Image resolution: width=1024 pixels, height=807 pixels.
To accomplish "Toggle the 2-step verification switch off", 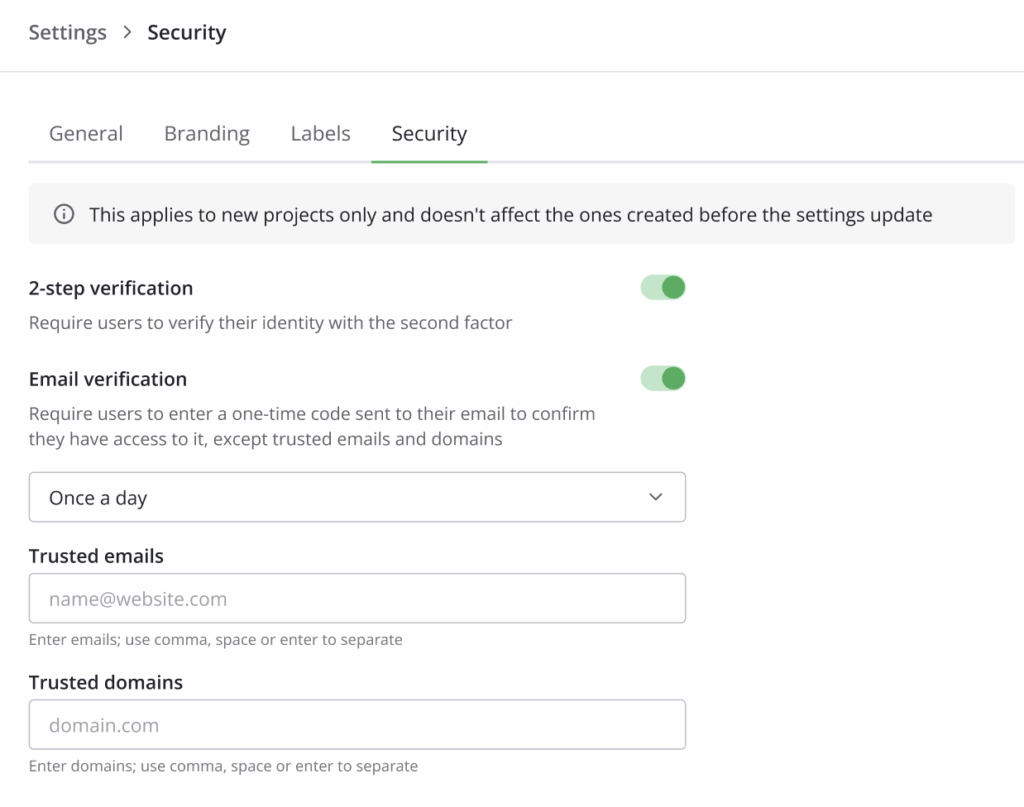I will (x=662, y=287).
